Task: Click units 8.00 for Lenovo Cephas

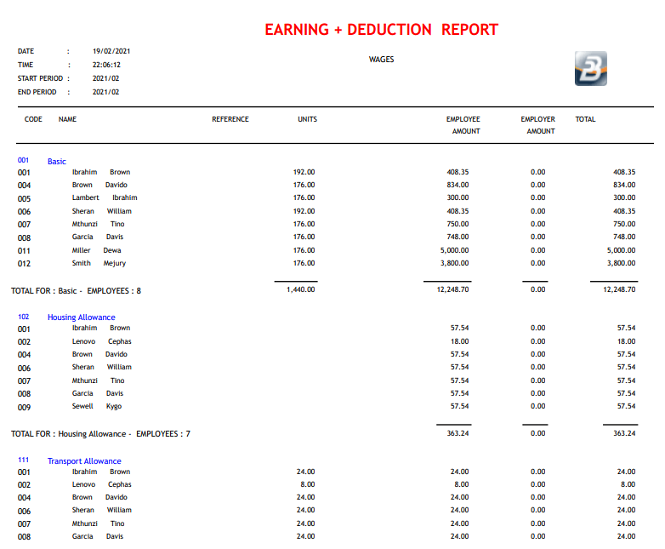Action: (307, 484)
